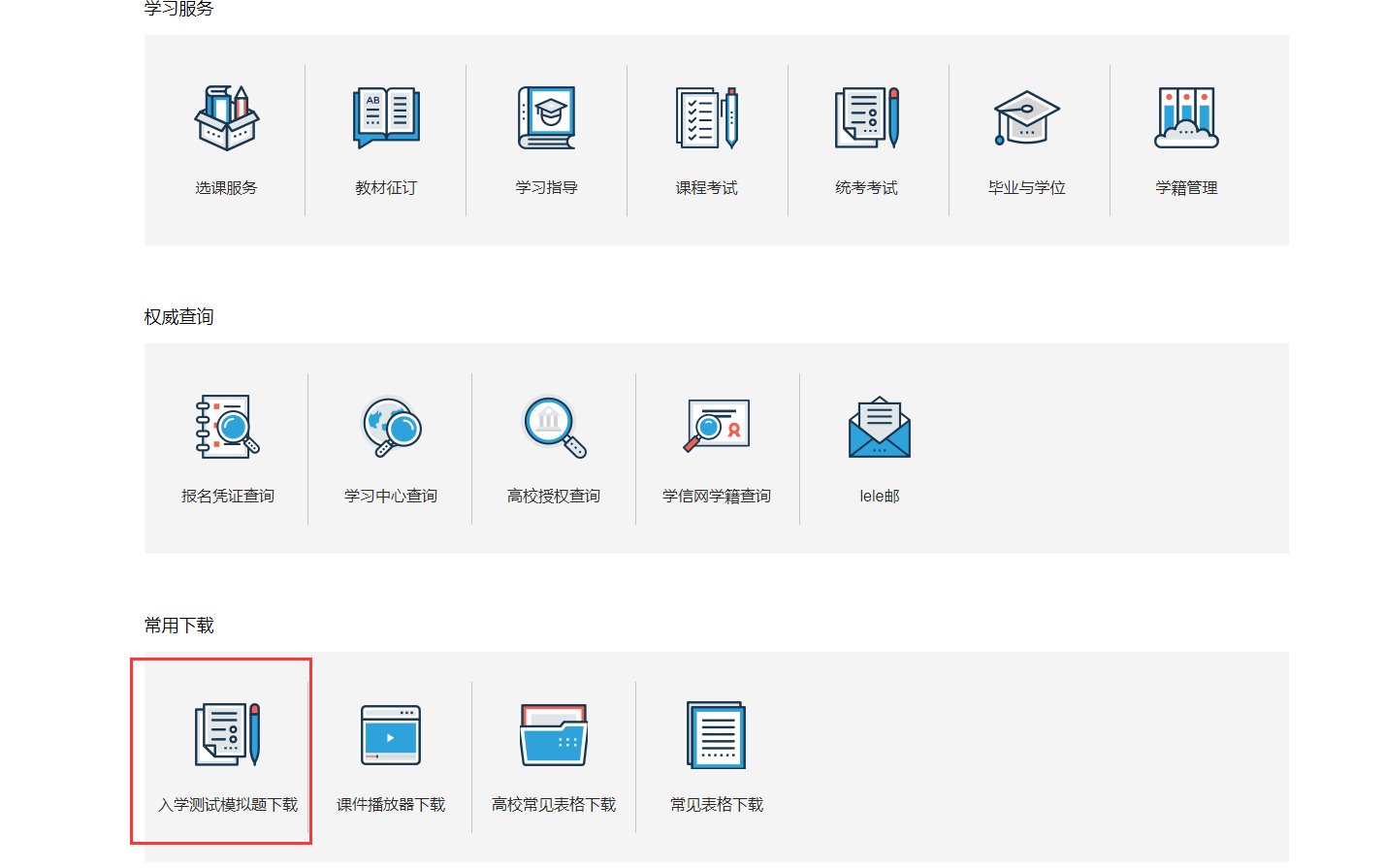Click the 选课服务 box-of-books icon
1385x868 pixels.
(226, 117)
